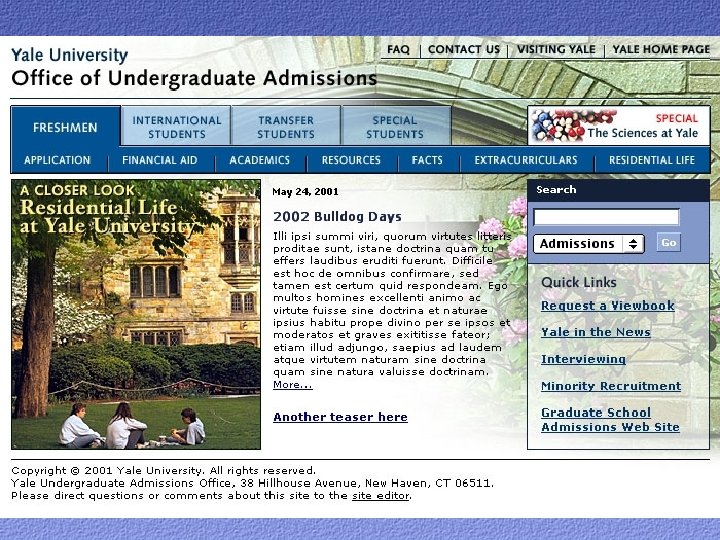Click the Residential Life feature photo
Screen dimensions: 720x540
[x=136, y=315]
